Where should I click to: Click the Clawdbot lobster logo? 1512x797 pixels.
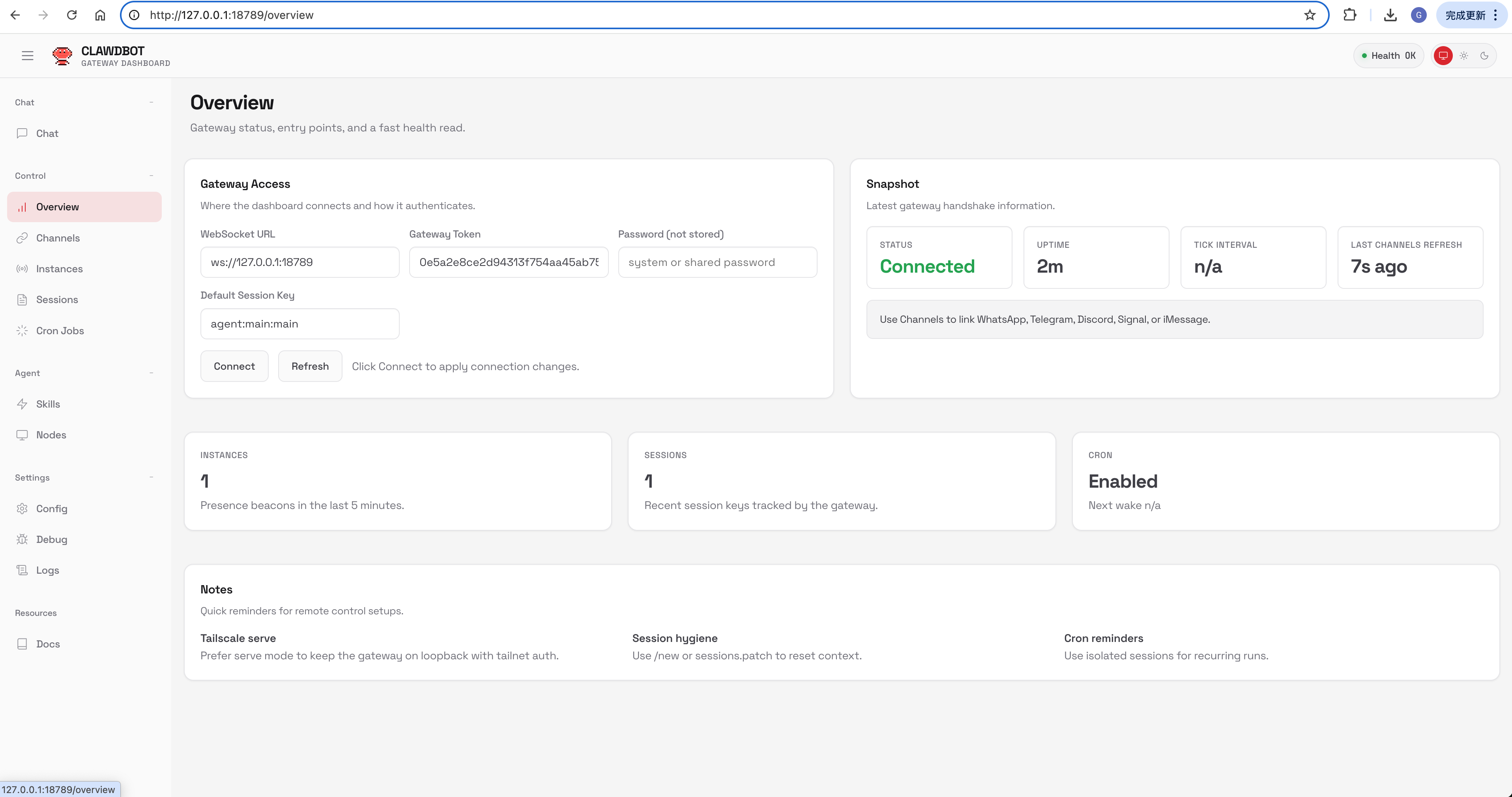tap(62, 56)
